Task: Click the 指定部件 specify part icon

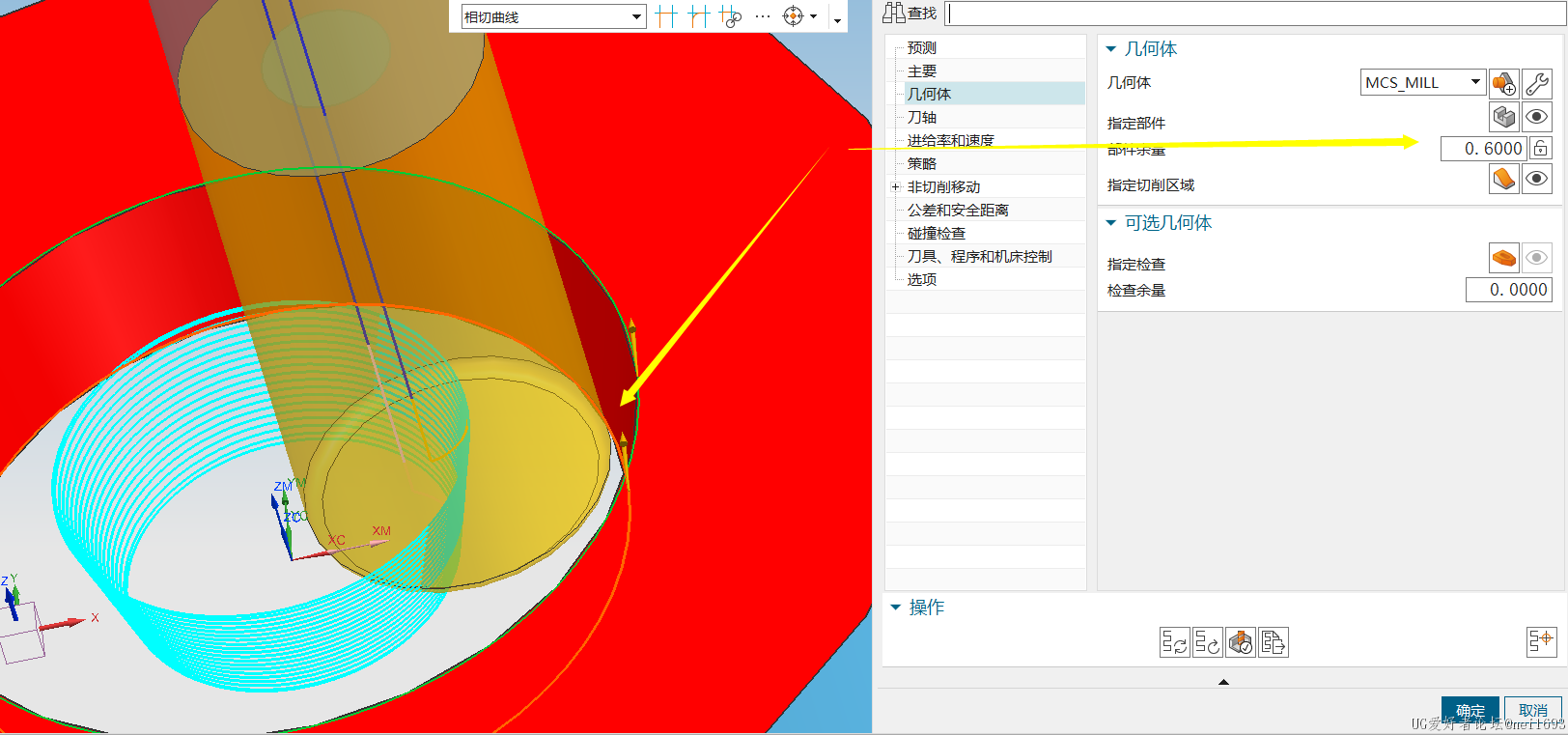Action: 1504,117
